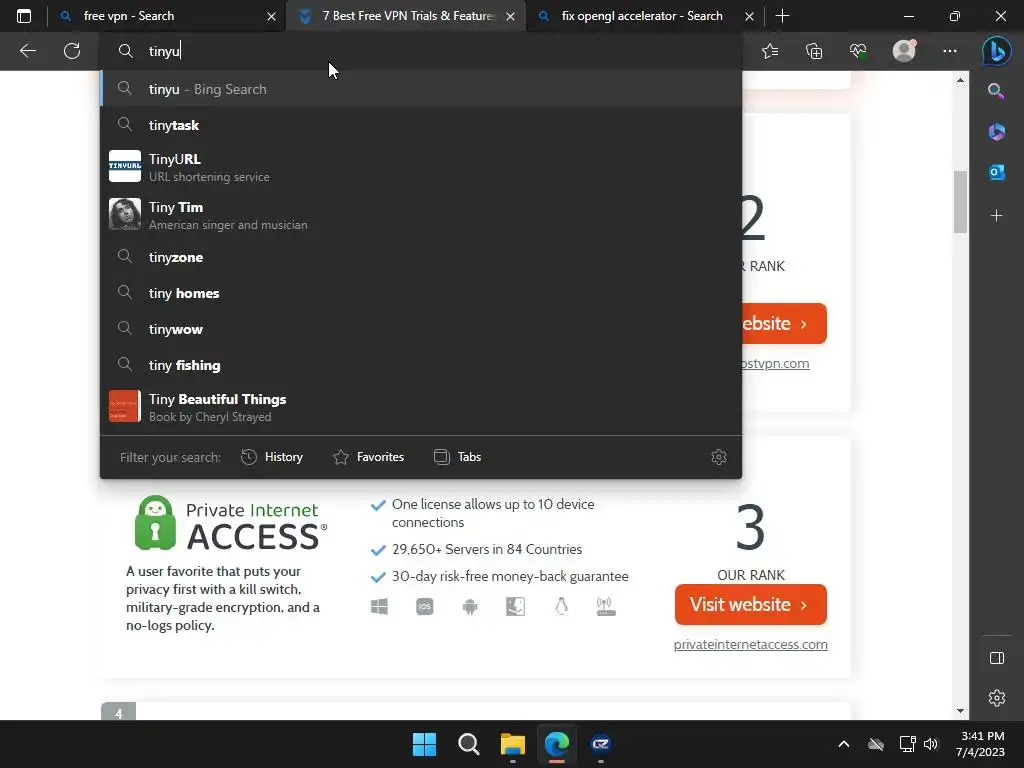Close the 'fix opengl accelerator' tab
Screen dimensions: 1024x768
pos(750,16)
